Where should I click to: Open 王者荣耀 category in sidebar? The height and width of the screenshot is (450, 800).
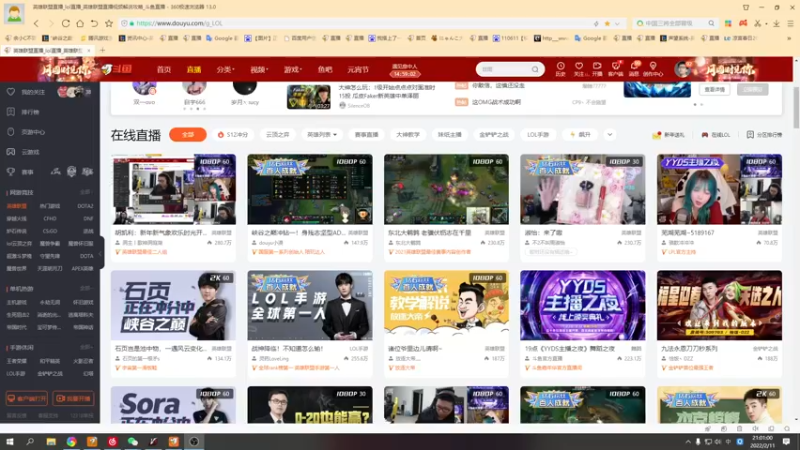(16, 361)
